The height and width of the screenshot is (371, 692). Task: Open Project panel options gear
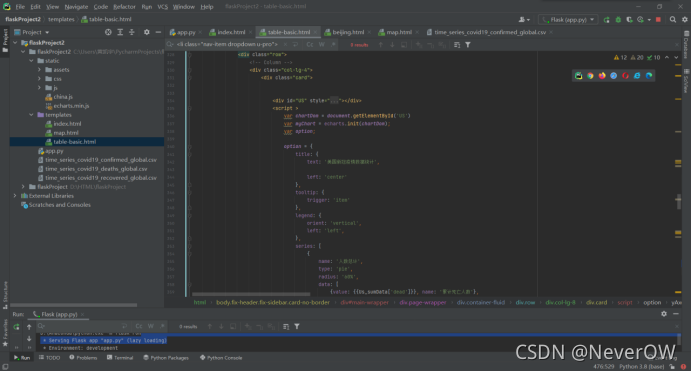pos(147,32)
